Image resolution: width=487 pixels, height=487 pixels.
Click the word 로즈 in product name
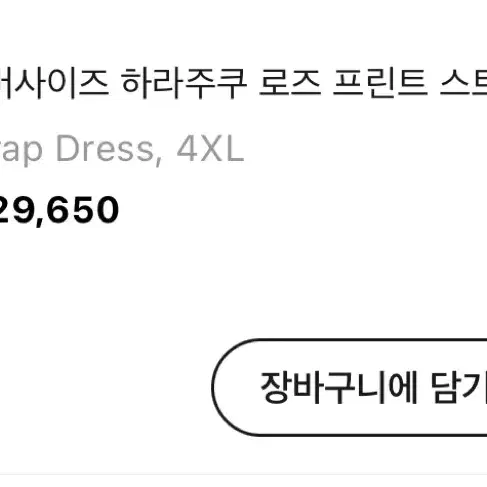point(290,83)
